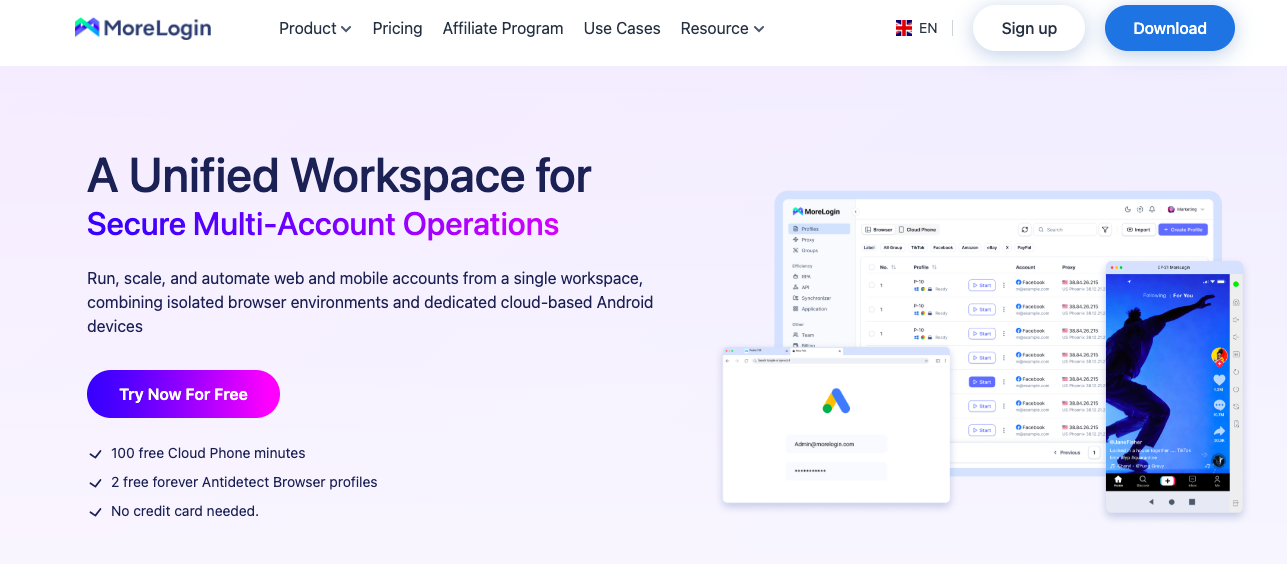Open the Marketing account dropdown in preview
Image resolution: width=1287 pixels, height=564 pixels.
coord(1187,209)
